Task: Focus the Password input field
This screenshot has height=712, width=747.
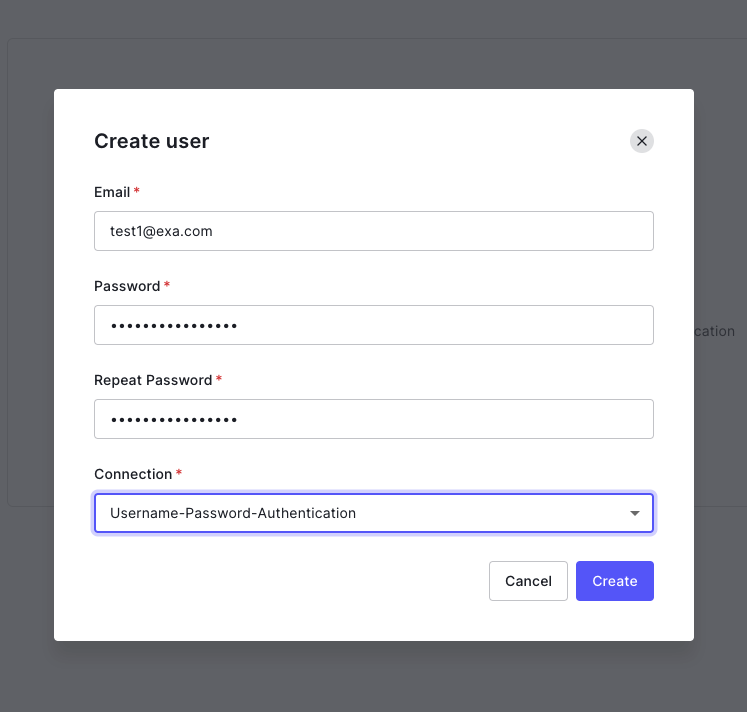Action: (374, 325)
